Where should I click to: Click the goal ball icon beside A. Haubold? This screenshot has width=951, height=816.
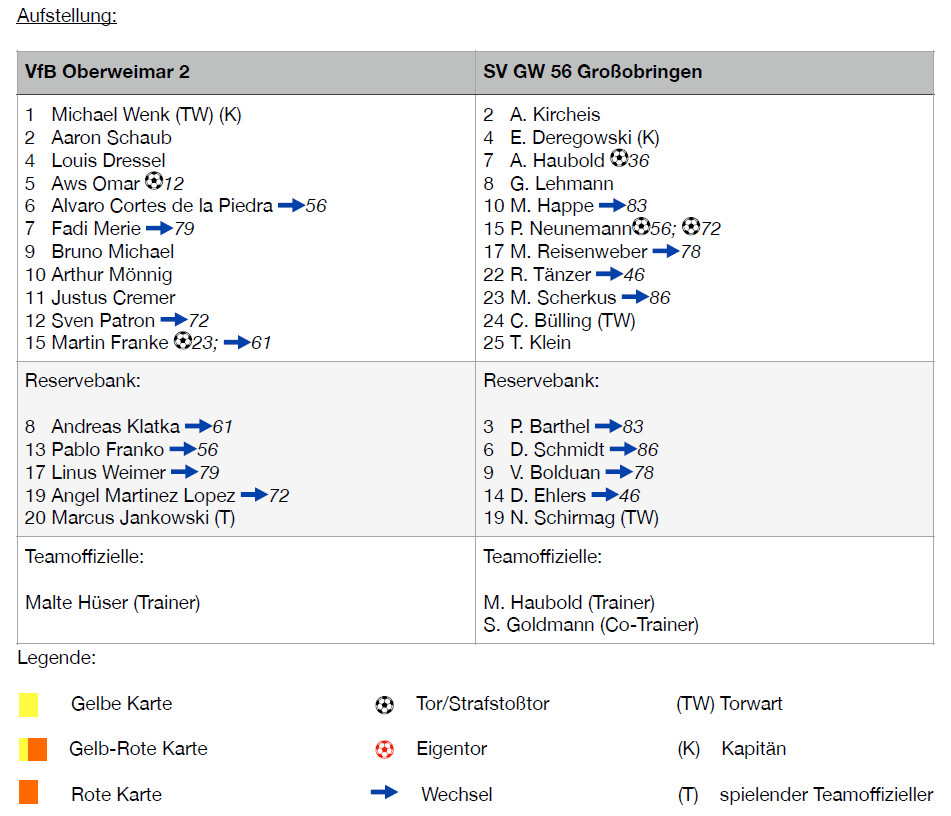[619, 158]
